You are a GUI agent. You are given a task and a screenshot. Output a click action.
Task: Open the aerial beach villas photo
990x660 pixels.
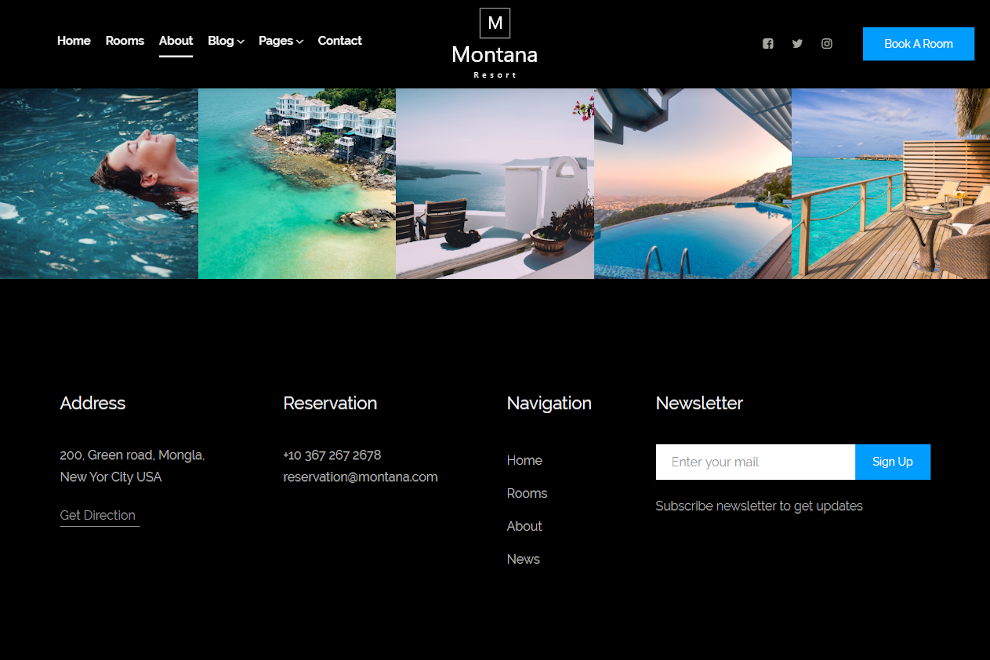(x=297, y=183)
